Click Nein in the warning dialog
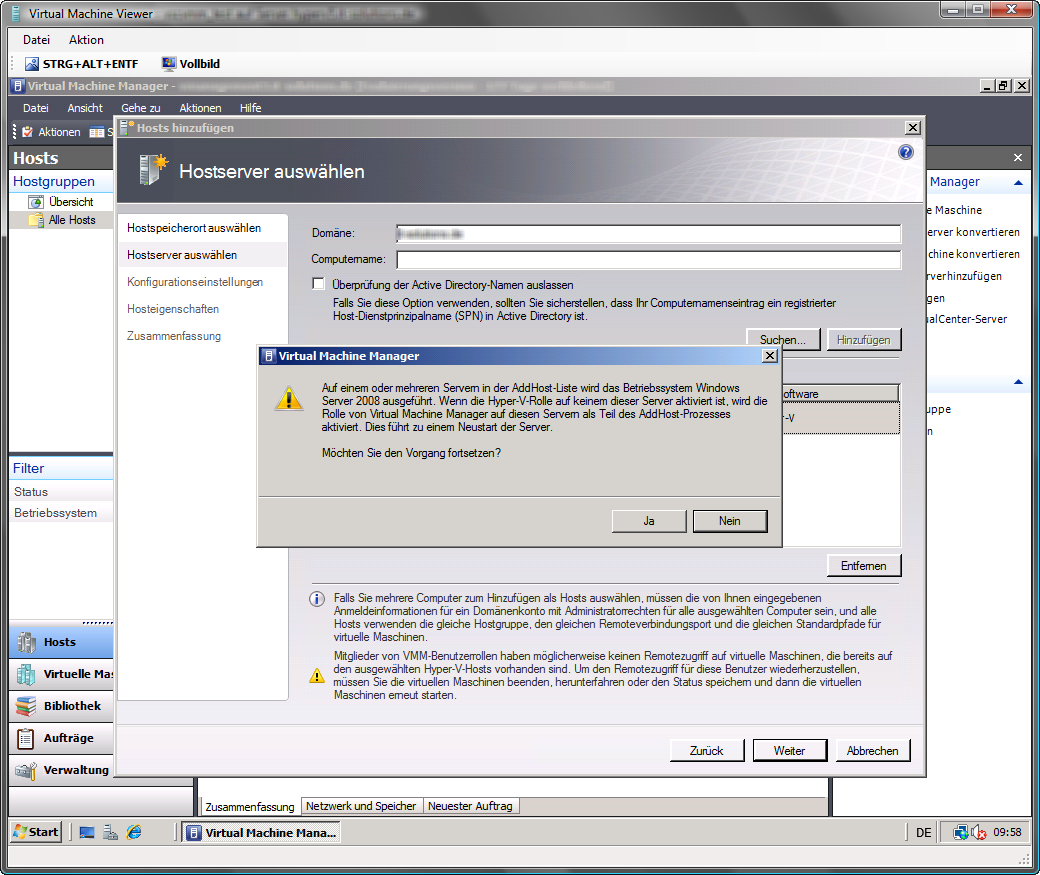1040x875 pixels. click(730, 521)
